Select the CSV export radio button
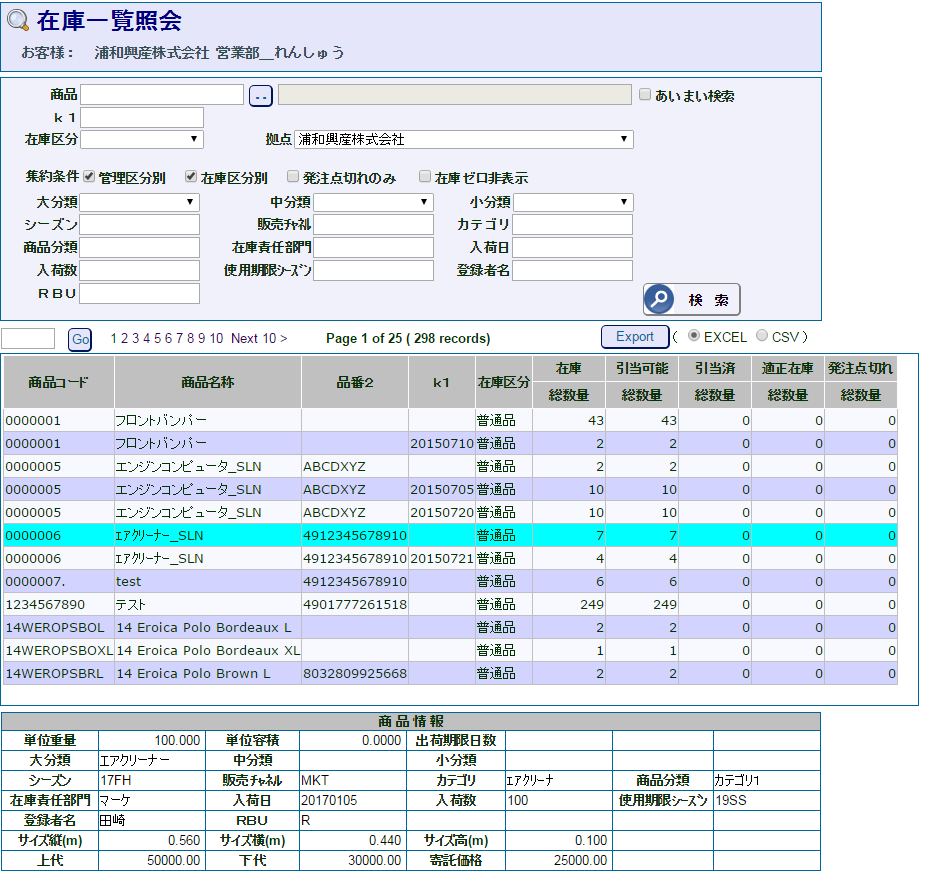Screen dimensions: 927x885 tap(762, 336)
